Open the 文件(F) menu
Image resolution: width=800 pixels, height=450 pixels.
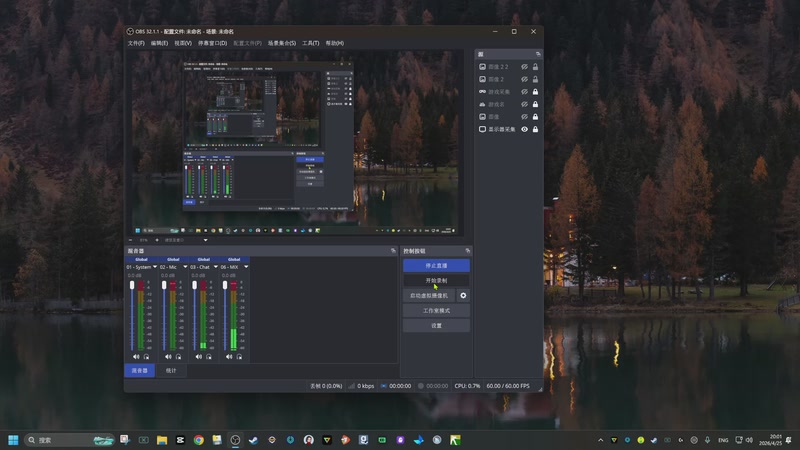click(136, 43)
